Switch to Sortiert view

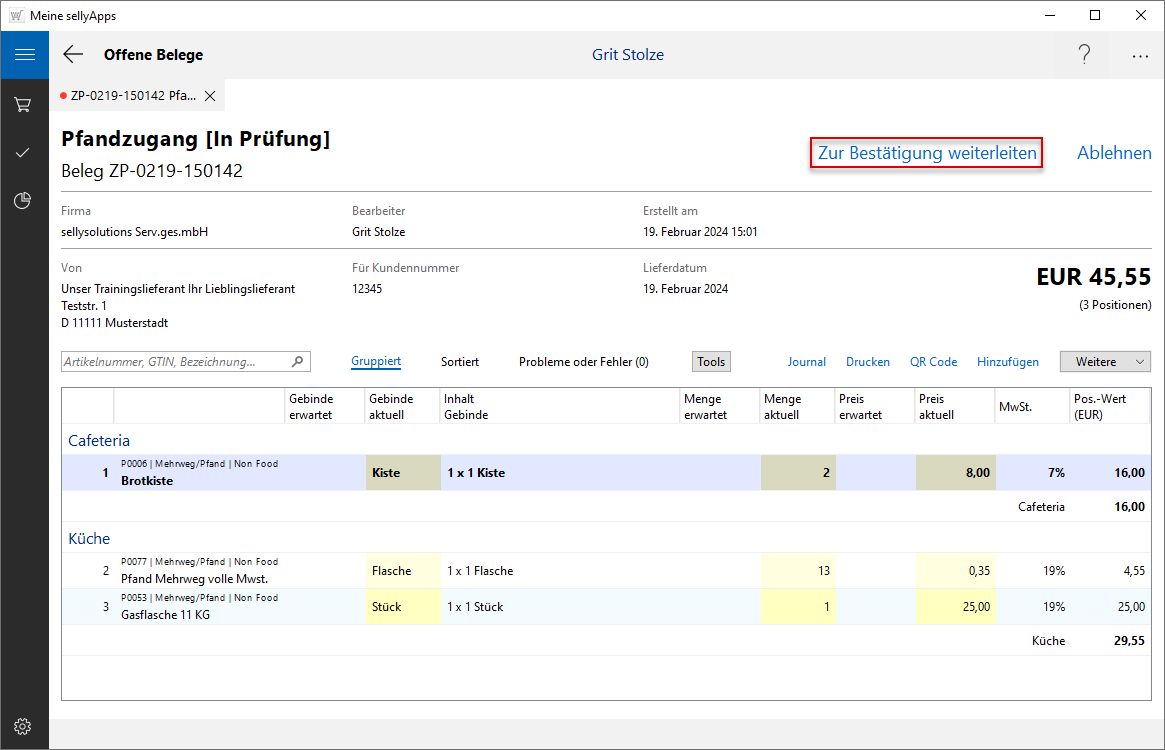click(x=460, y=362)
